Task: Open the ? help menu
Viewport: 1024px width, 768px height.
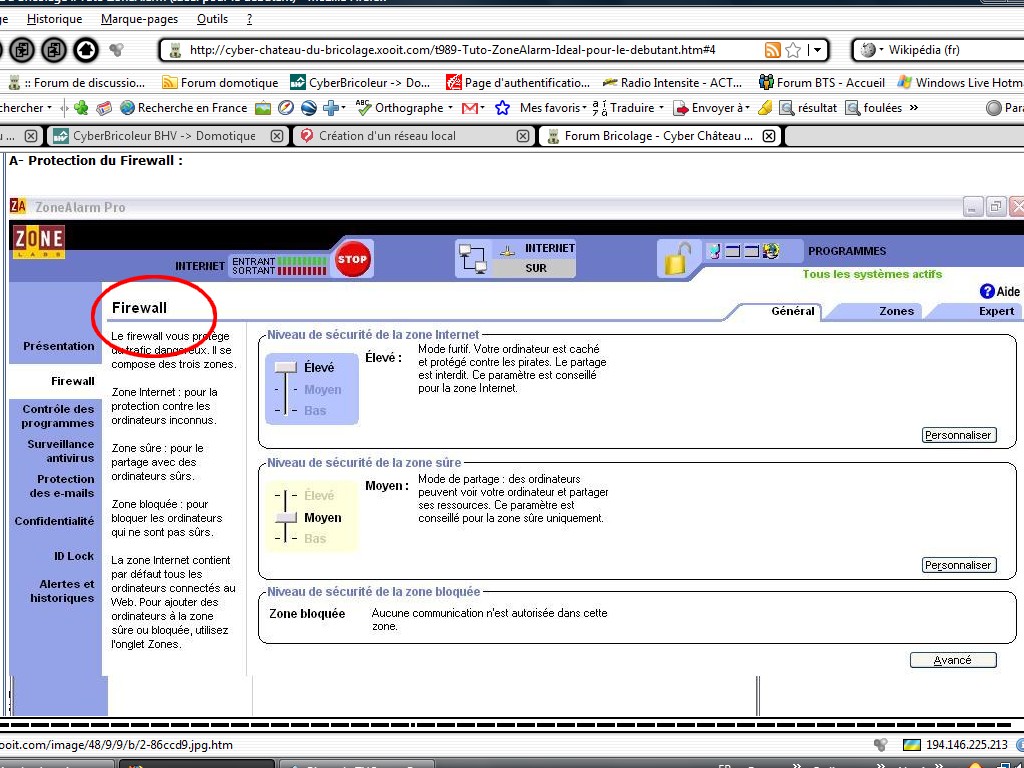Action: [249, 19]
